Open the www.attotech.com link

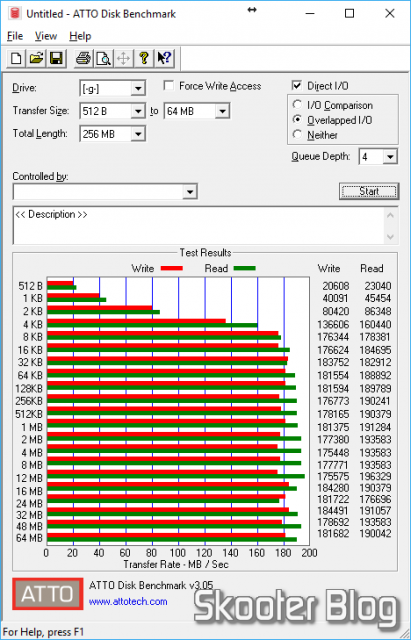pyautogui.click(x=128, y=602)
